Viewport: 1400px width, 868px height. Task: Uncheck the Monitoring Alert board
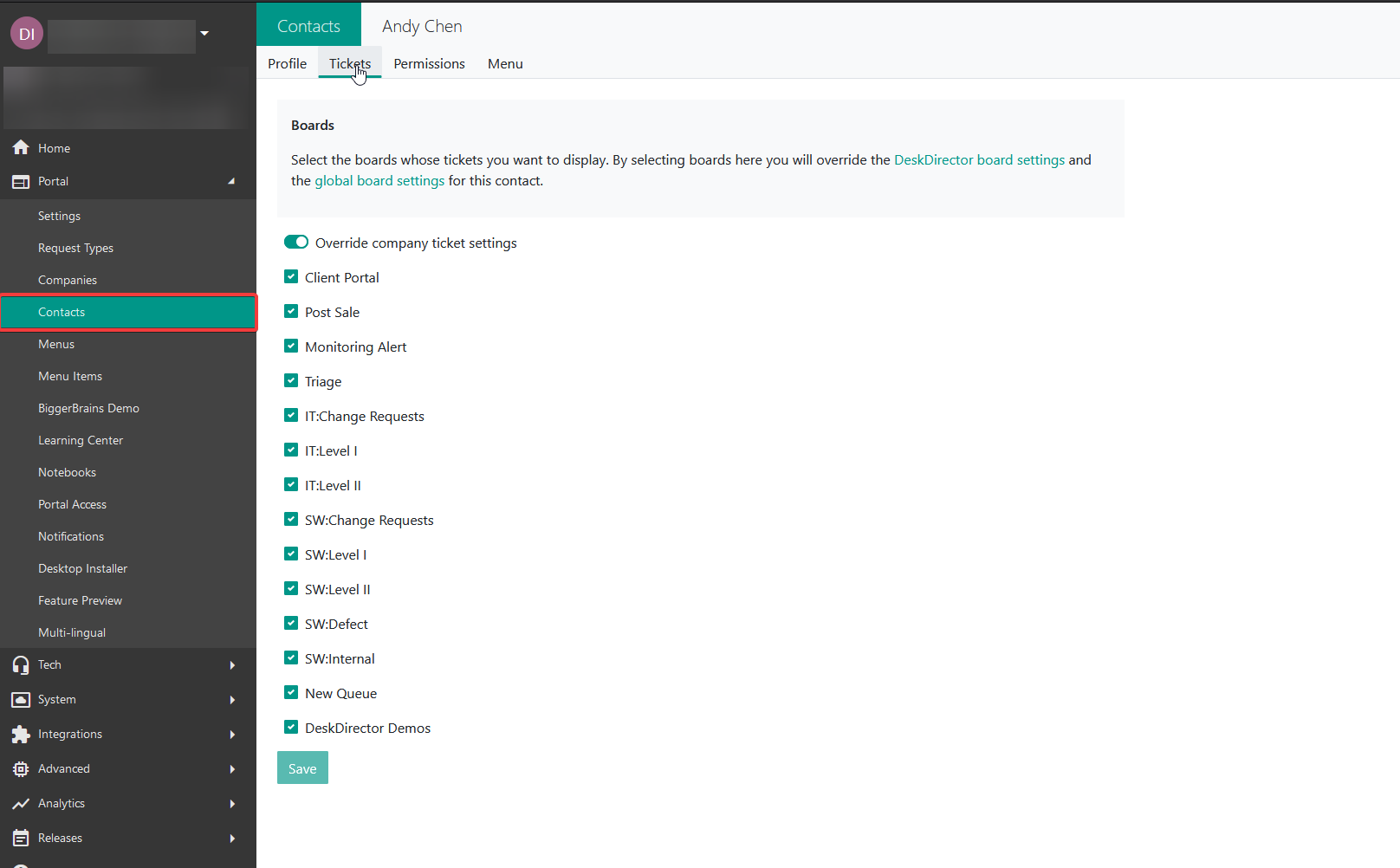(291, 347)
